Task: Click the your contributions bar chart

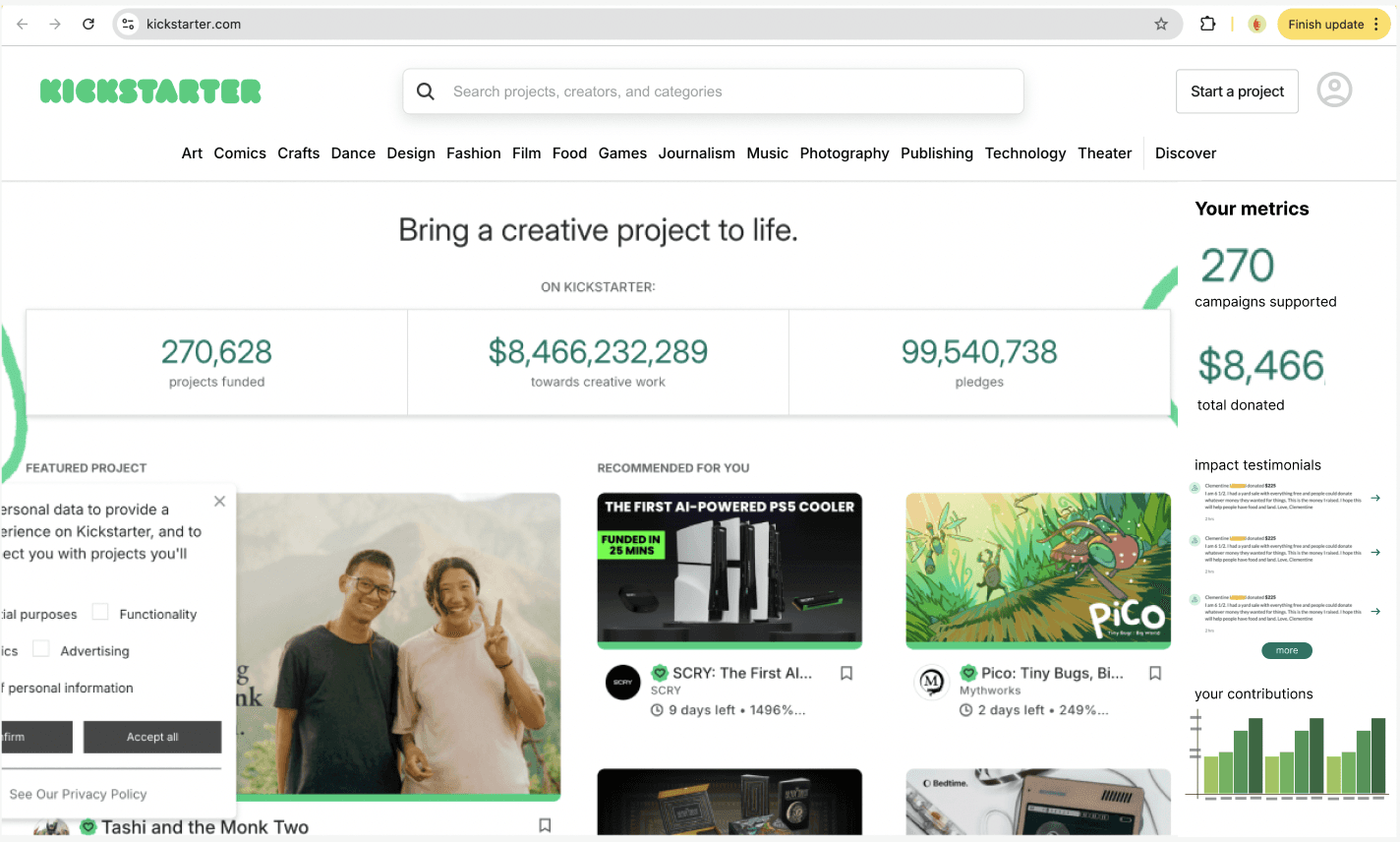Action: (1288, 756)
